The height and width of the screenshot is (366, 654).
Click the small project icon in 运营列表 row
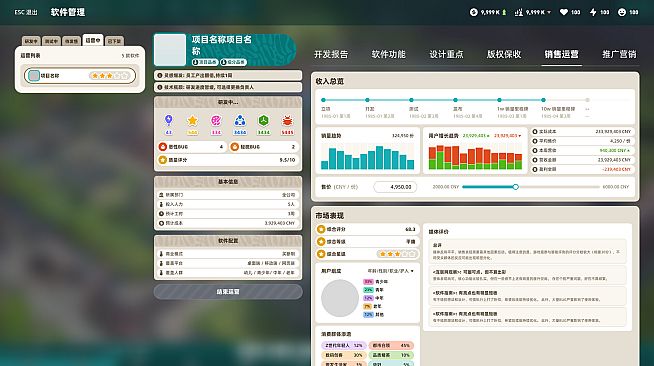34,75
